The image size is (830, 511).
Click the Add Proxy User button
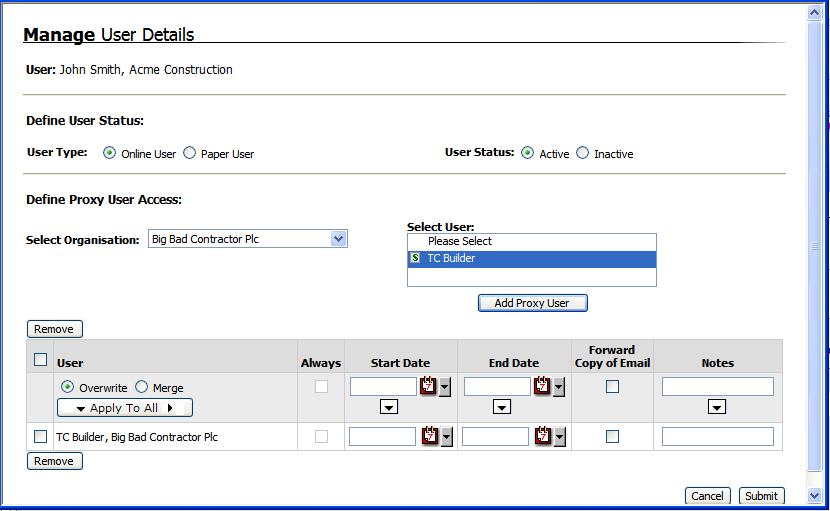pyautogui.click(x=533, y=303)
